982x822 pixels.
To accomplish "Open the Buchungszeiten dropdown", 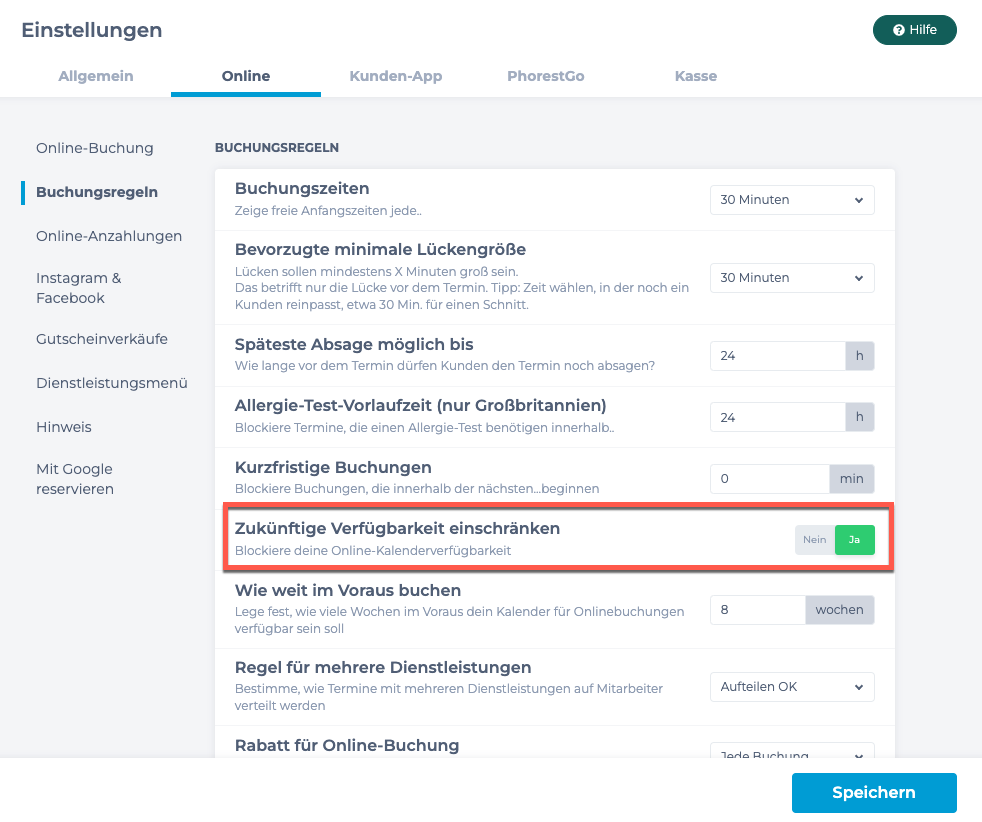I will coord(792,200).
